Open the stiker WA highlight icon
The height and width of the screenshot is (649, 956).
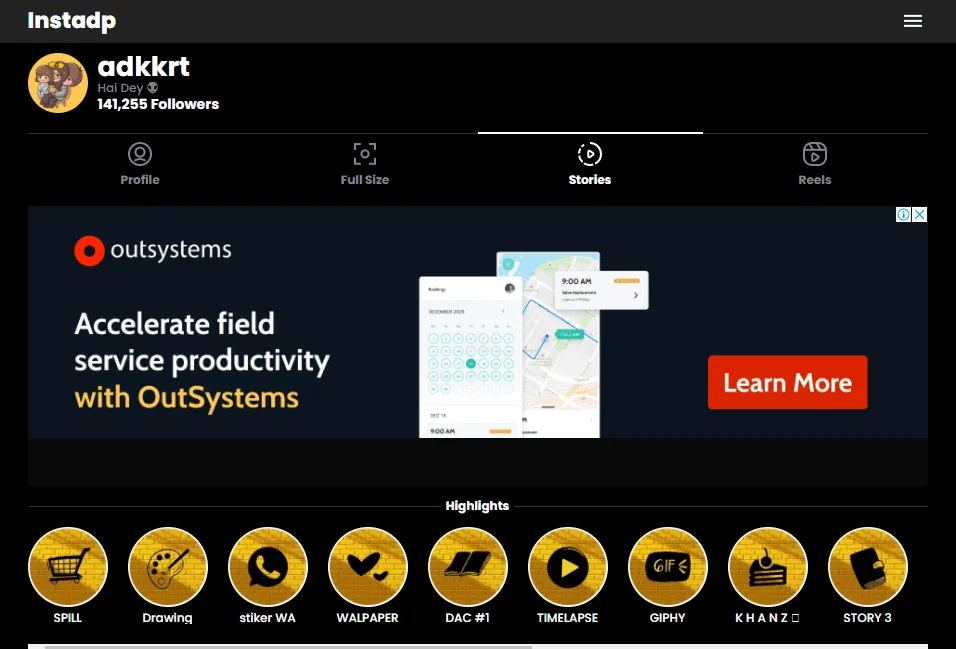(x=268, y=567)
